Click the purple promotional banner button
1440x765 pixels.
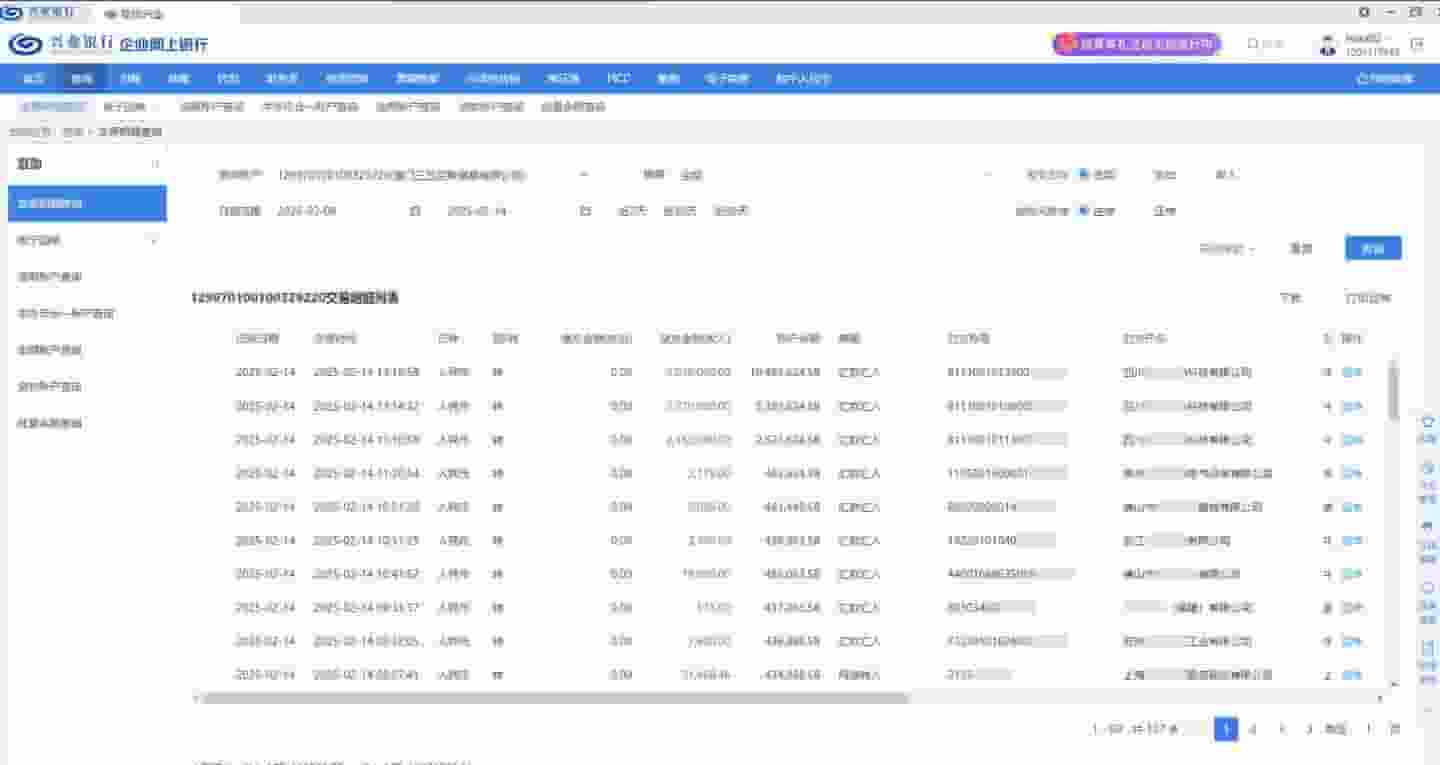(1136, 44)
